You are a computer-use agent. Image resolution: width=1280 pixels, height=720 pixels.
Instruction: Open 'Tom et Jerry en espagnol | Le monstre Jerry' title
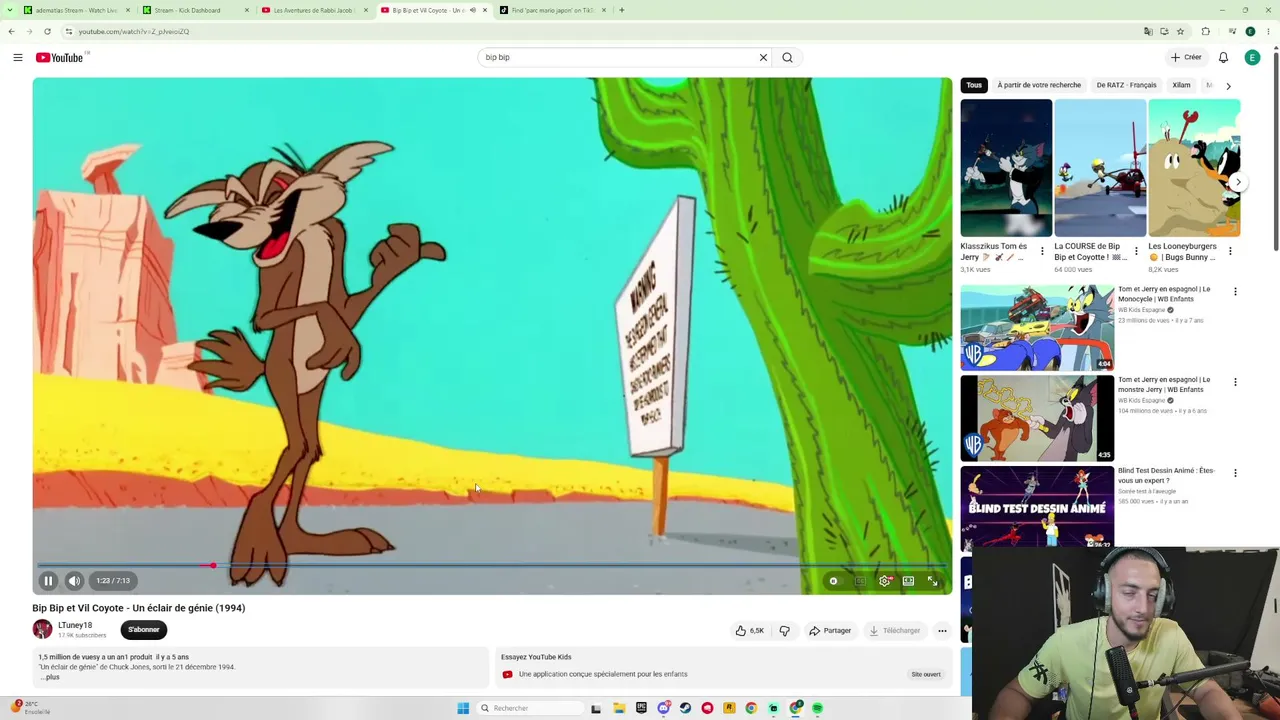[x=1164, y=384]
